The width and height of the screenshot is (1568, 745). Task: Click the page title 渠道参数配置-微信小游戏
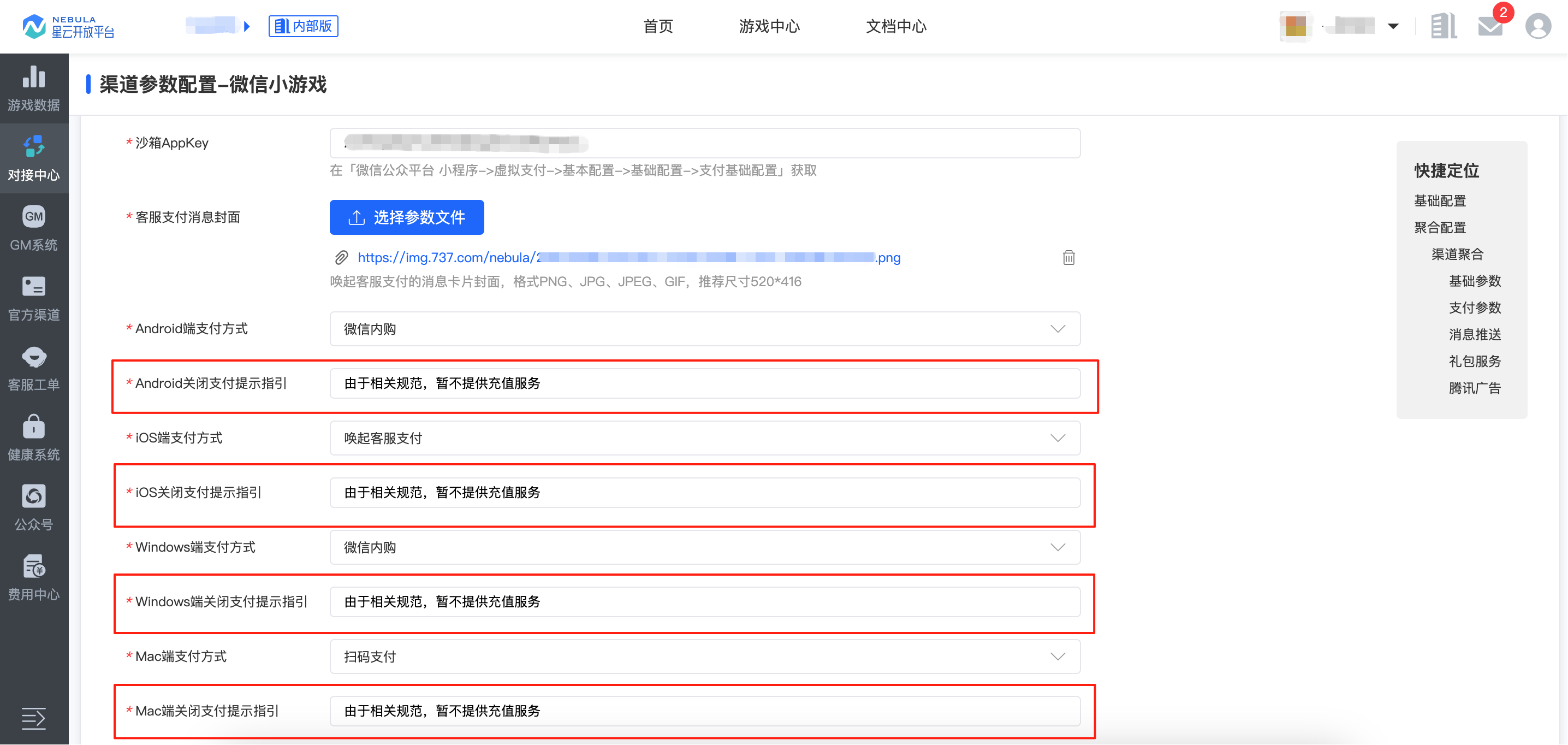point(213,84)
